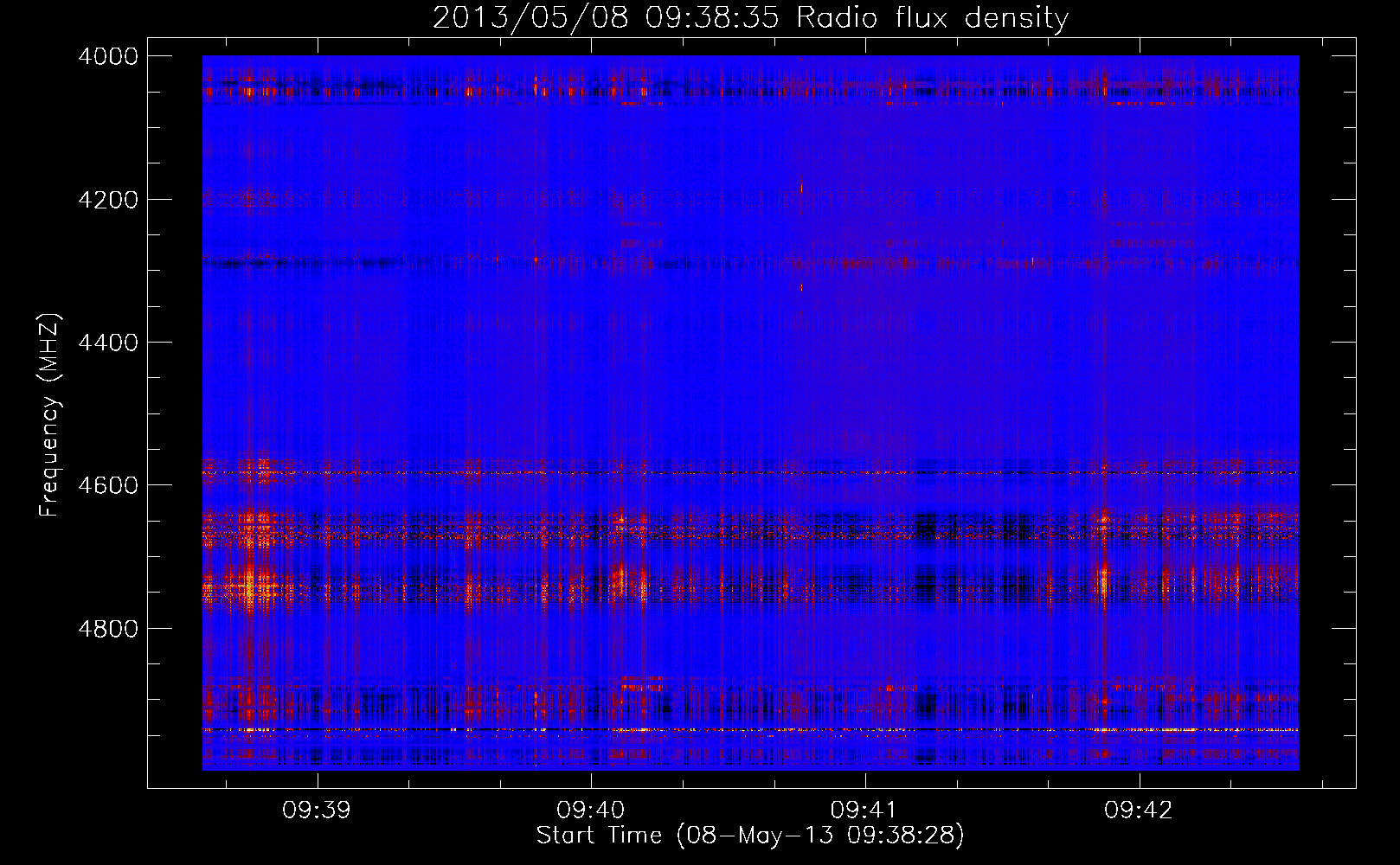Click the 4800 frequency axis label
Image resolution: width=1400 pixels, height=865 pixels.
[108, 629]
